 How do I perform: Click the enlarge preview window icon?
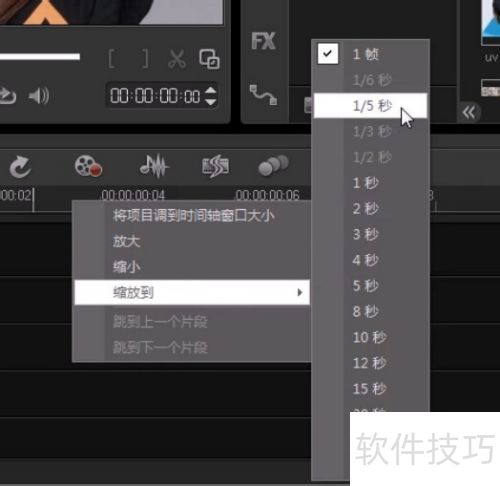point(209,59)
